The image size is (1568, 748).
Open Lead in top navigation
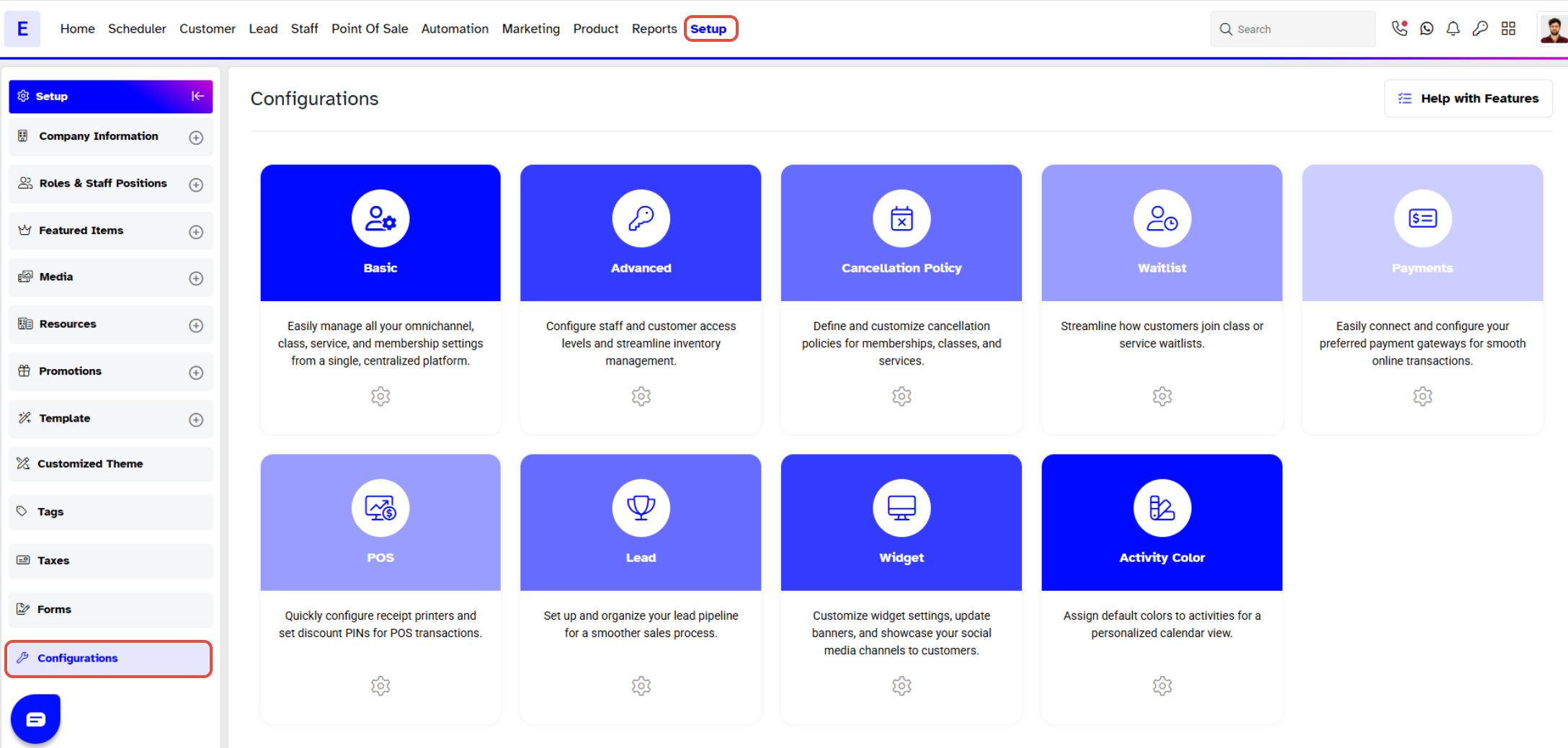pos(263,29)
